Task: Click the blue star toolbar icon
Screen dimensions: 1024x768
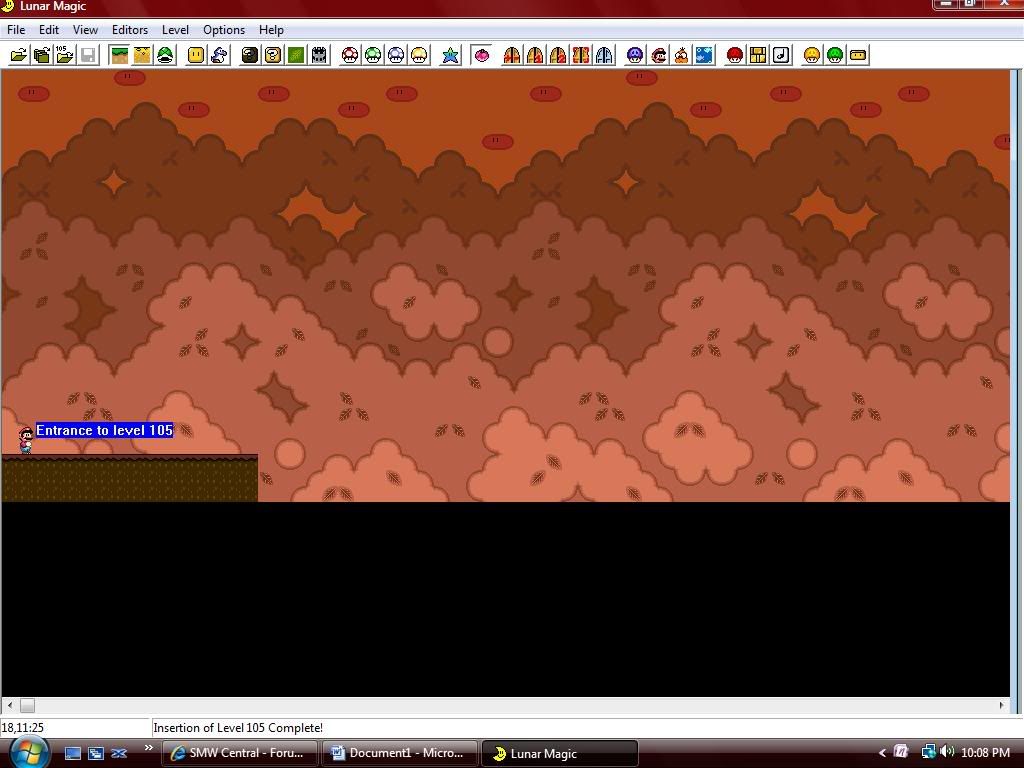Action: coord(450,56)
